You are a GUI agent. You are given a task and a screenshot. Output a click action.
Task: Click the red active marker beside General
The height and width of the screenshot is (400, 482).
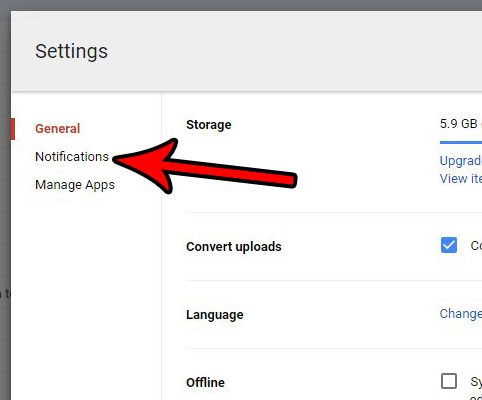[13, 129]
